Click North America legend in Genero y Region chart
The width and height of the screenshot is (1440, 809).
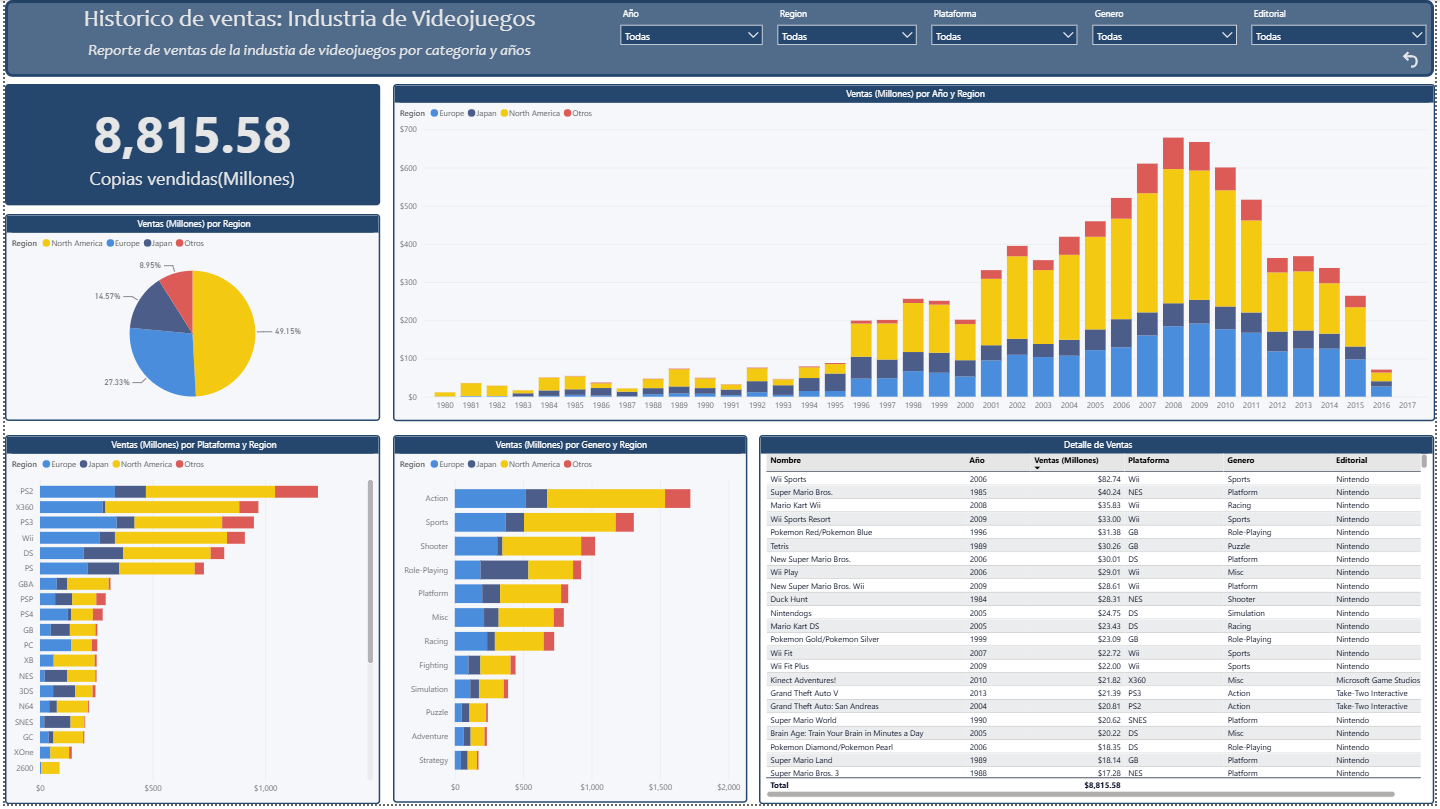point(530,464)
